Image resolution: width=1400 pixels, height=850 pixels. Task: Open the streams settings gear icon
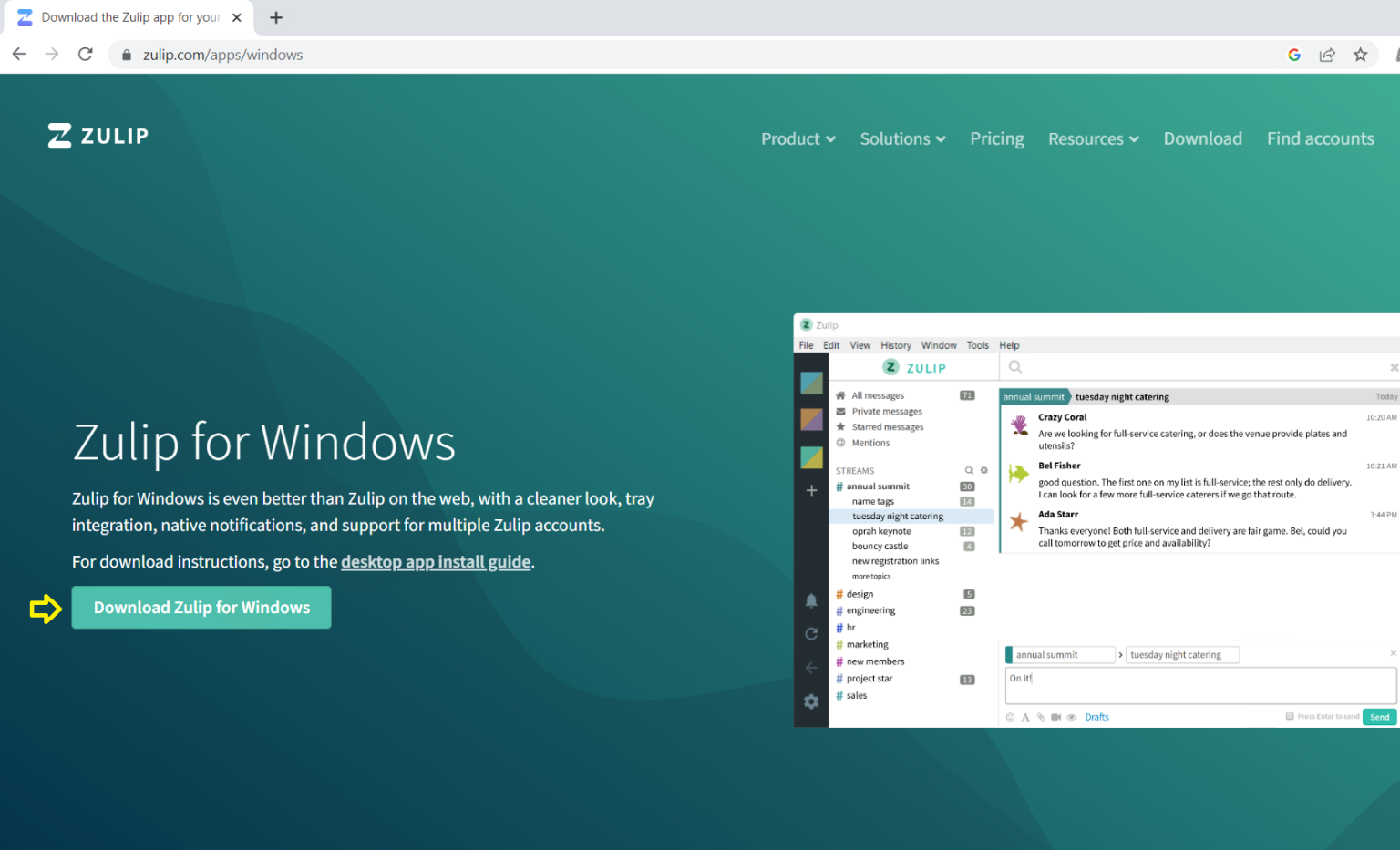[983, 469]
